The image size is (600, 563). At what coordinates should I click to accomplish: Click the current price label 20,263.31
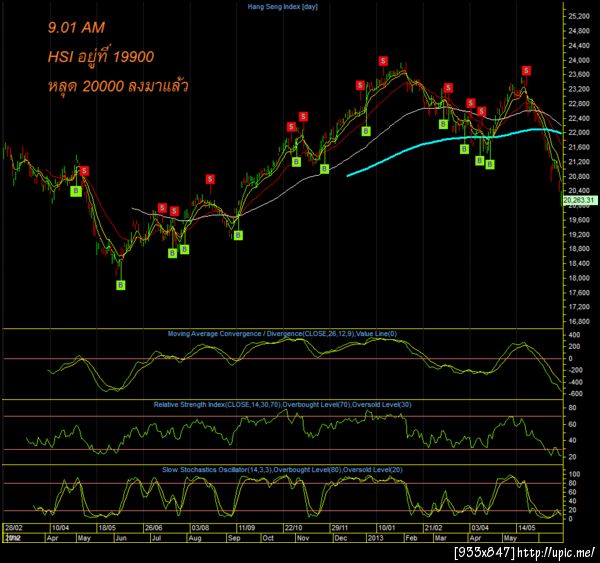point(580,200)
